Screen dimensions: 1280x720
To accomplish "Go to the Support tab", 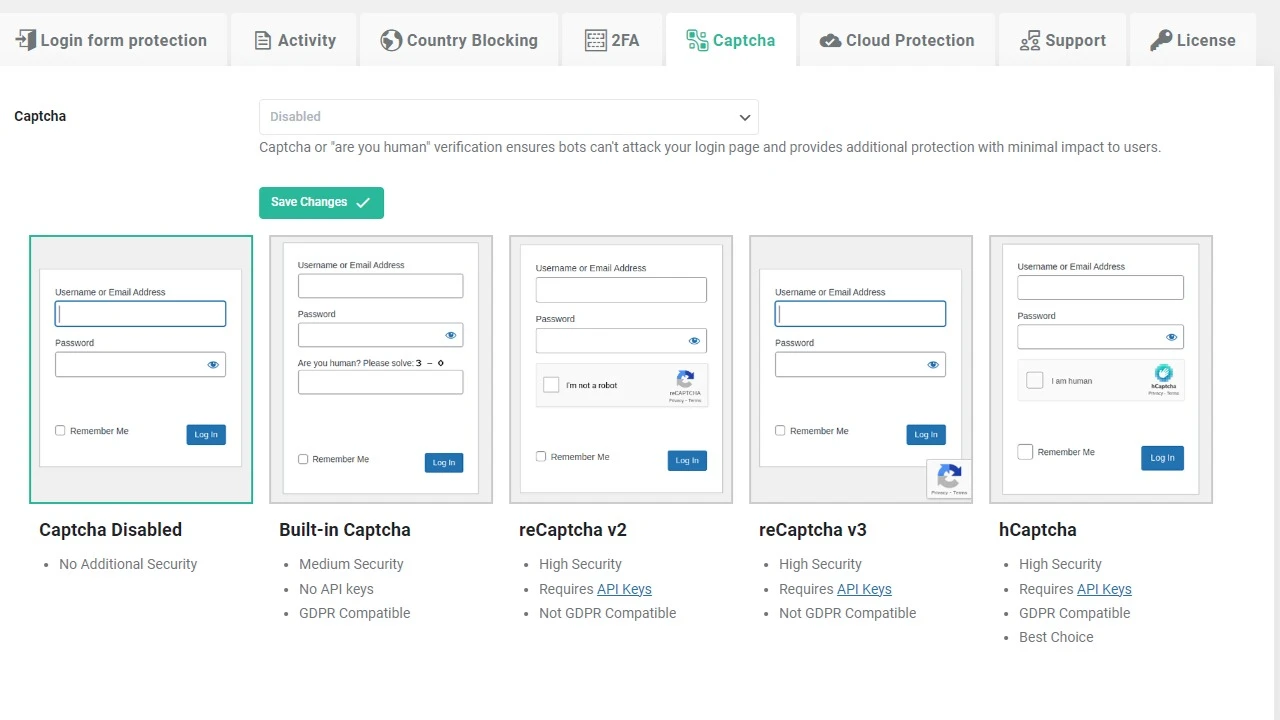I will pyautogui.click(x=1062, y=40).
